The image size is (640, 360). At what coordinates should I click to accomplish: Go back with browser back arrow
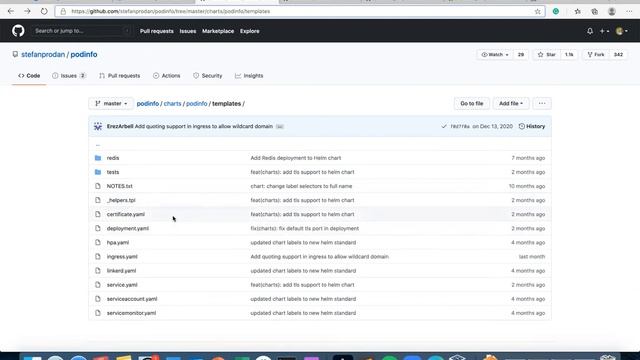pos(11,11)
